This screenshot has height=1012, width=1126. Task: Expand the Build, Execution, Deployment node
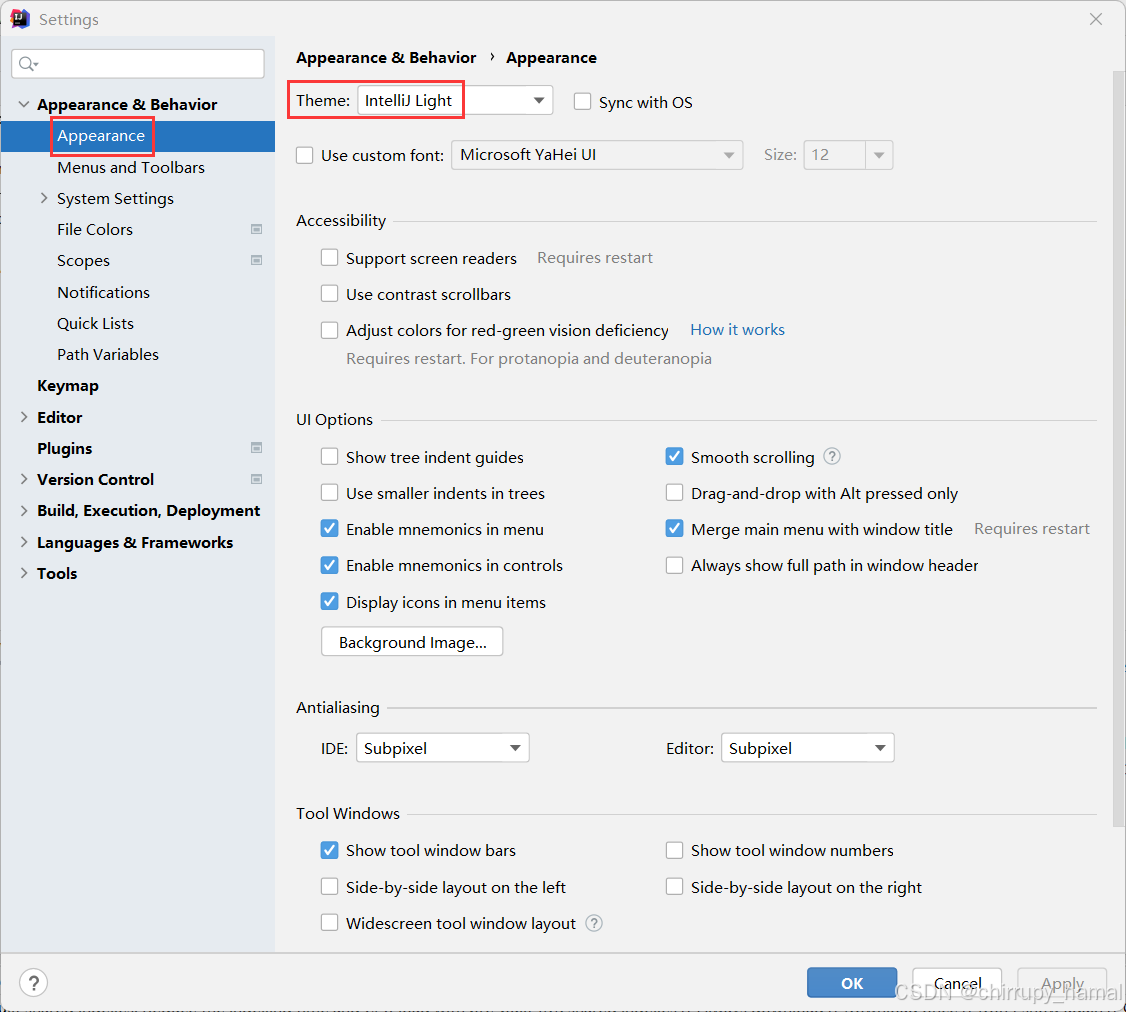(x=24, y=510)
